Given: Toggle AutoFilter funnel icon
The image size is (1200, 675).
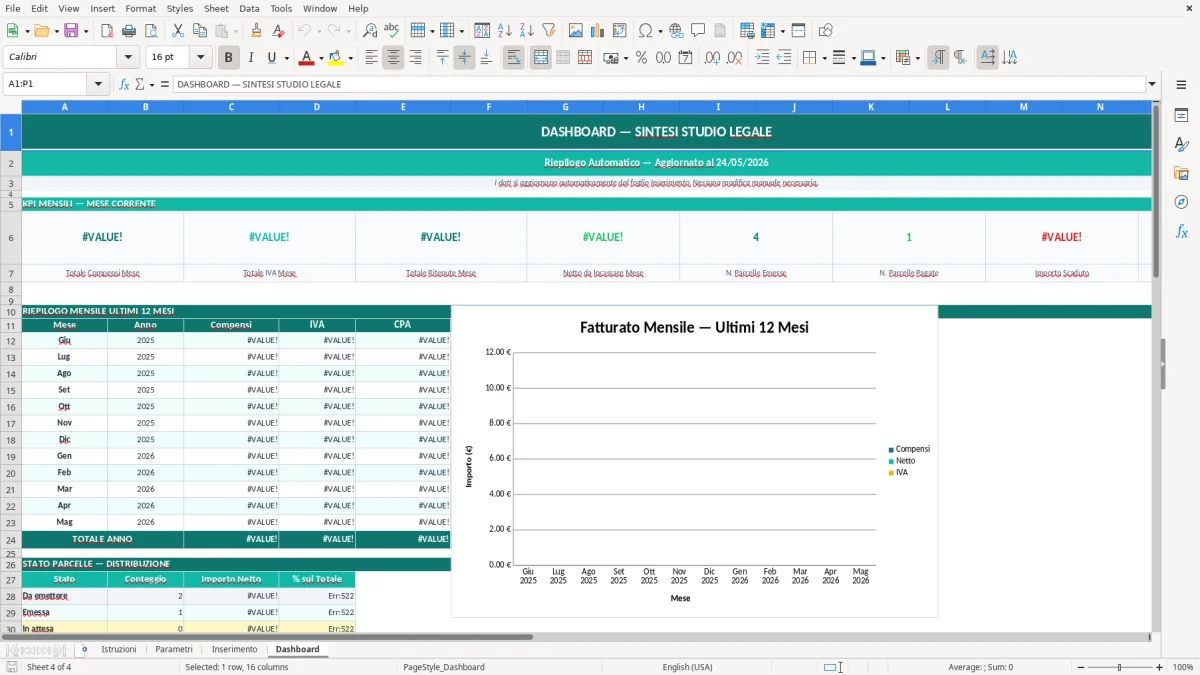Looking at the screenshot, I should coord(548,31).
